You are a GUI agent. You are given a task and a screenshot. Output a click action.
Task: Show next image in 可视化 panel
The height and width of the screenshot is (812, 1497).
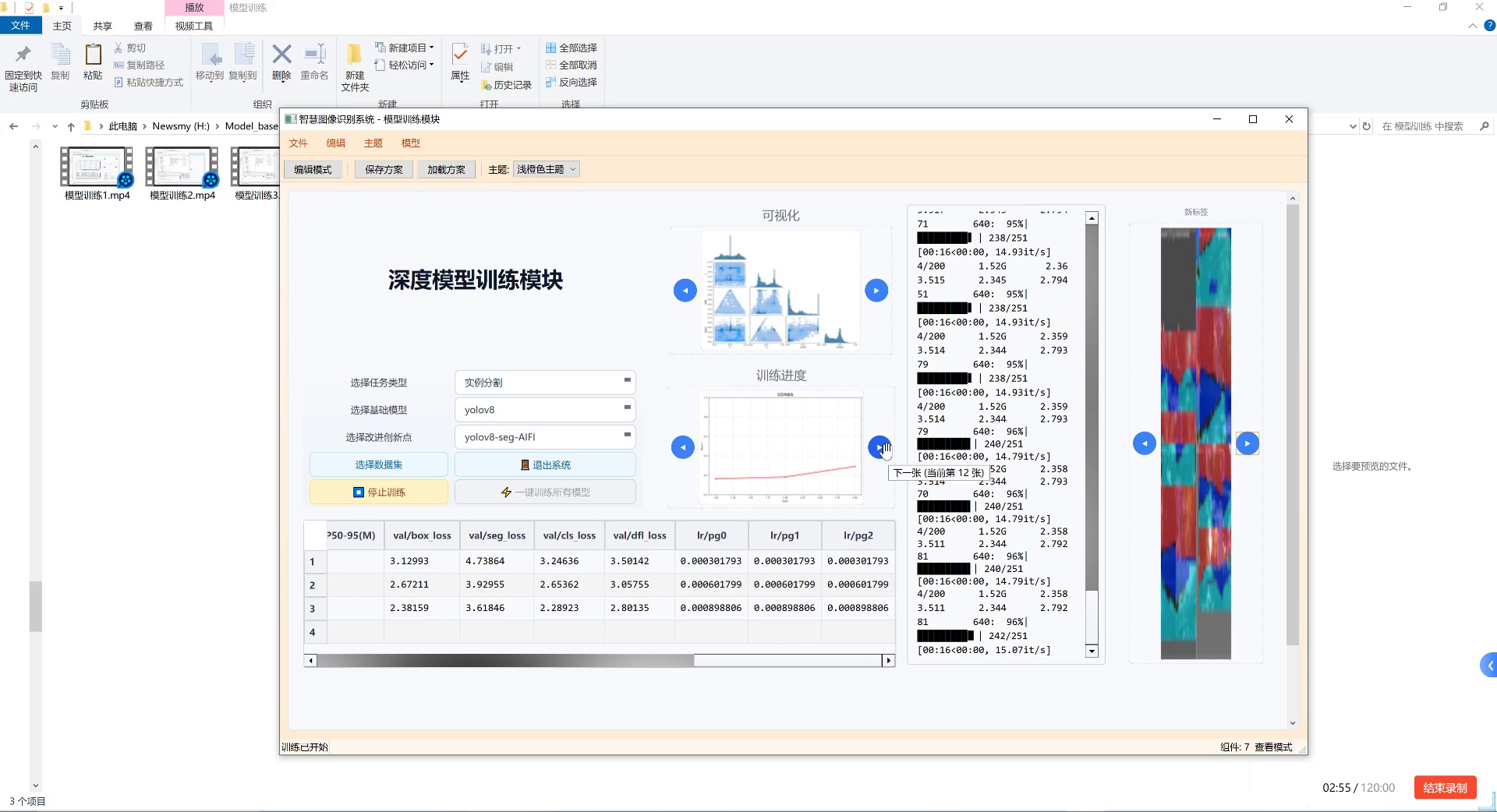click(876, 291)
